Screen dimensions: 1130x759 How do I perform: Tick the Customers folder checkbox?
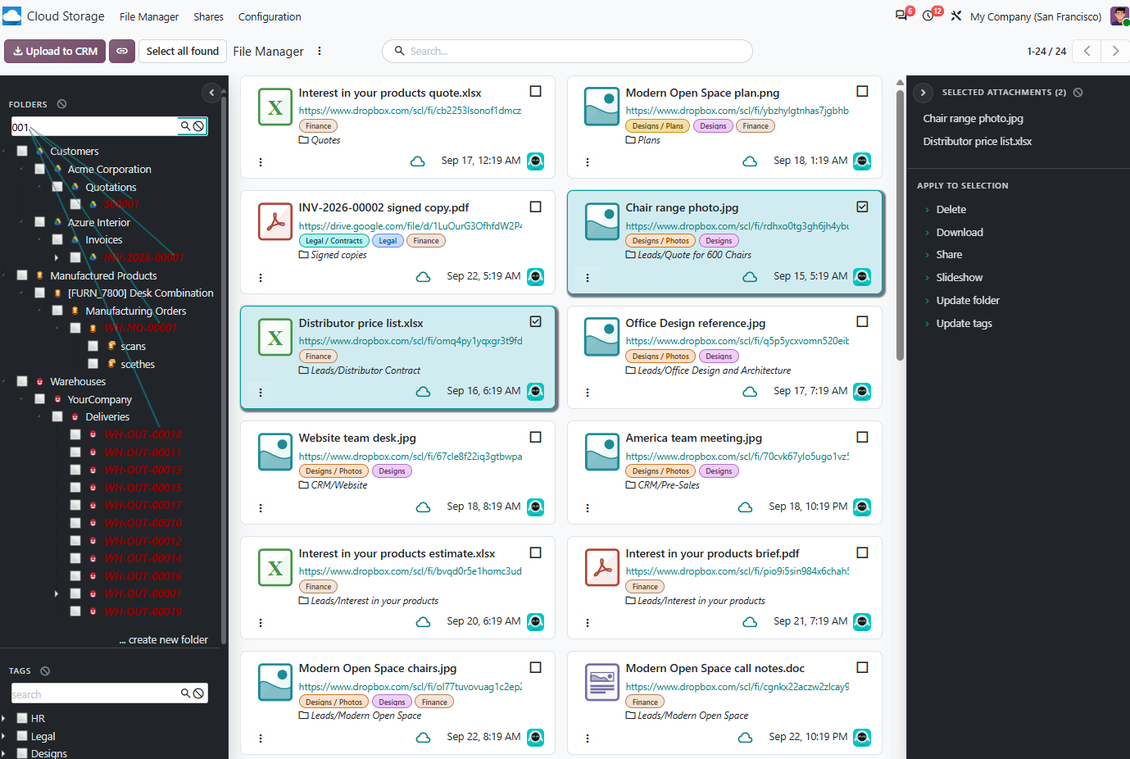22,151
